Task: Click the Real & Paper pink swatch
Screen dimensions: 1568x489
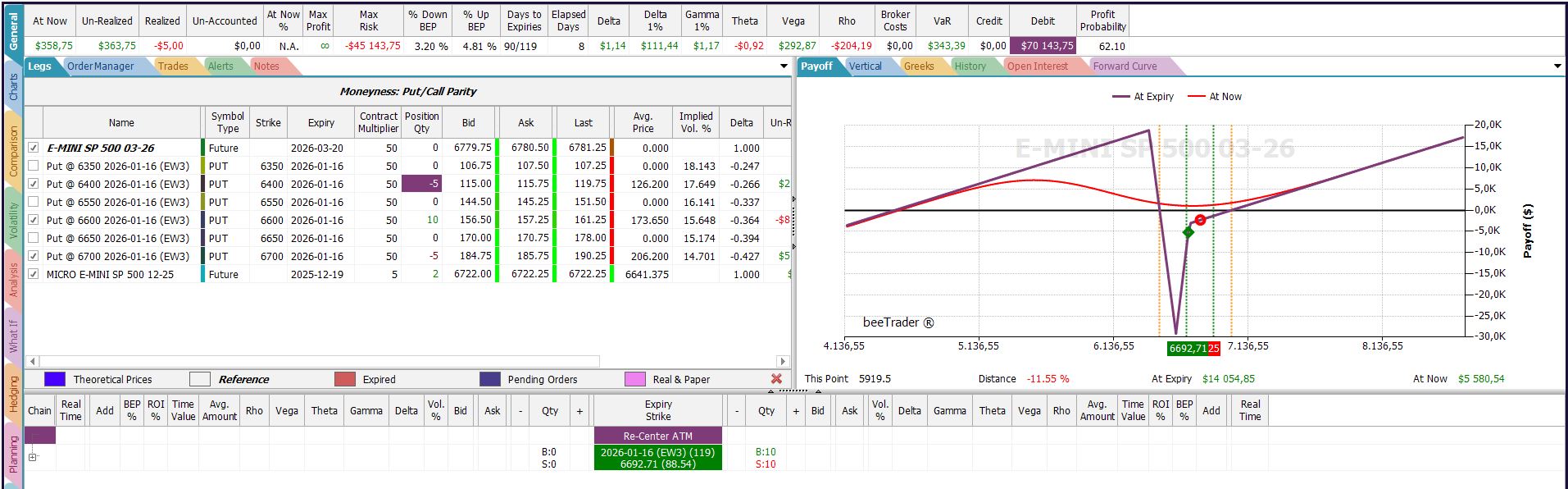Action: 635,379
